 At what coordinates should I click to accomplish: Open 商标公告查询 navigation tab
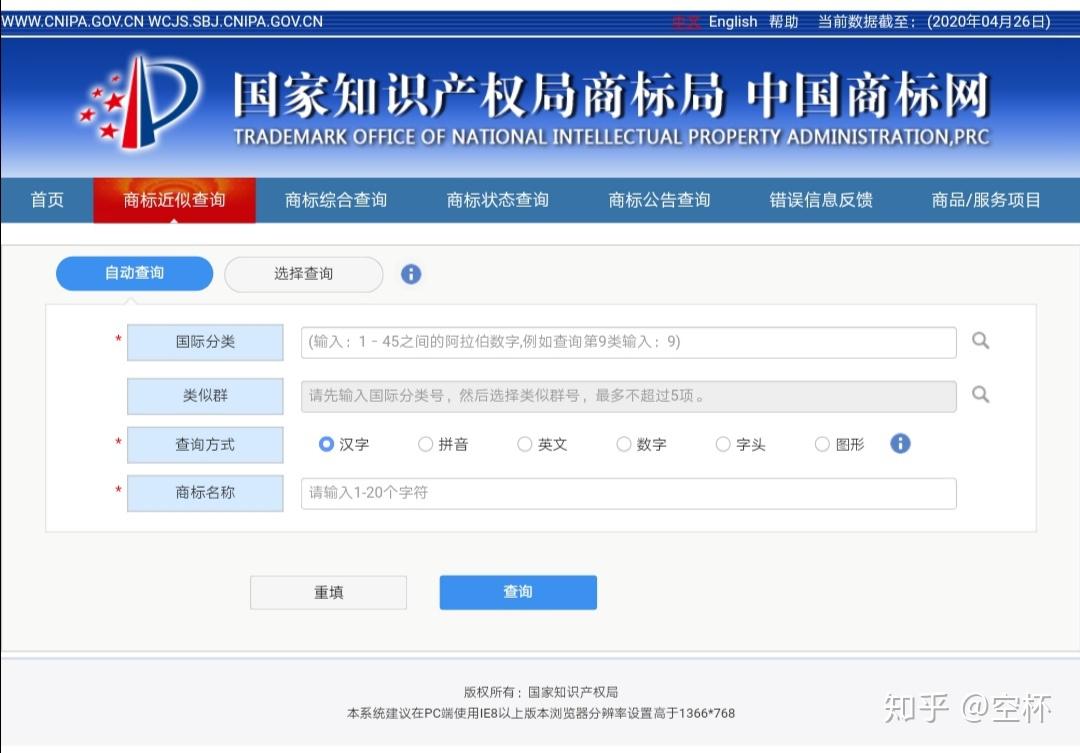click(x=659, y=200)
